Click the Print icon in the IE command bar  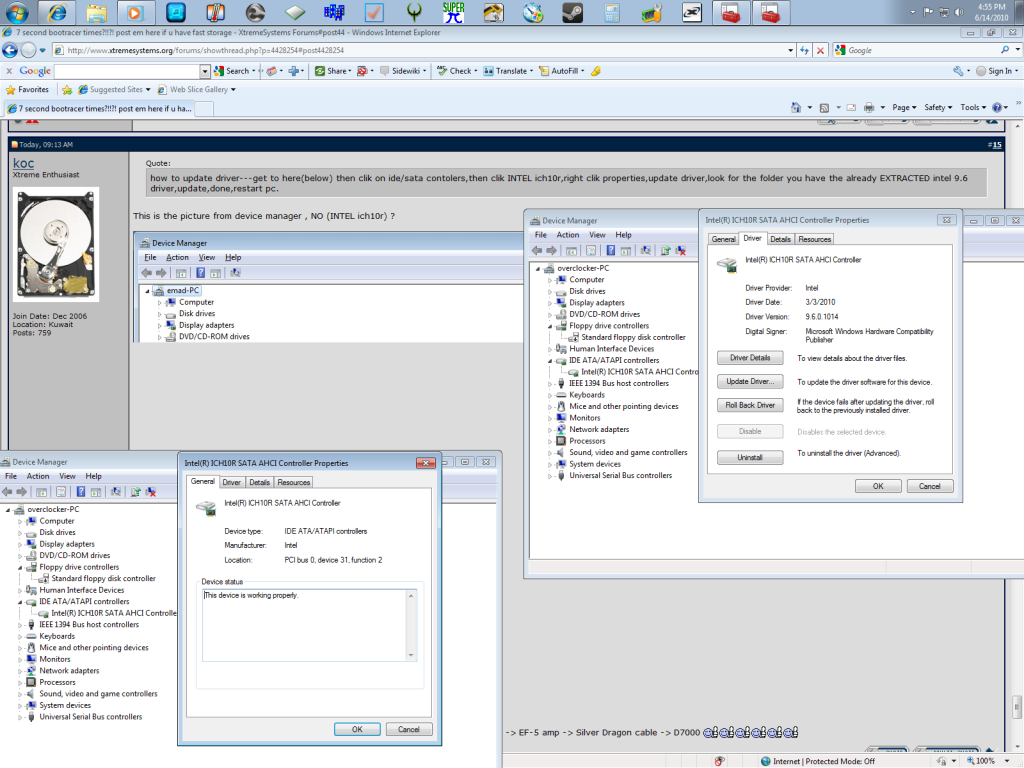[x=869, y=108]
